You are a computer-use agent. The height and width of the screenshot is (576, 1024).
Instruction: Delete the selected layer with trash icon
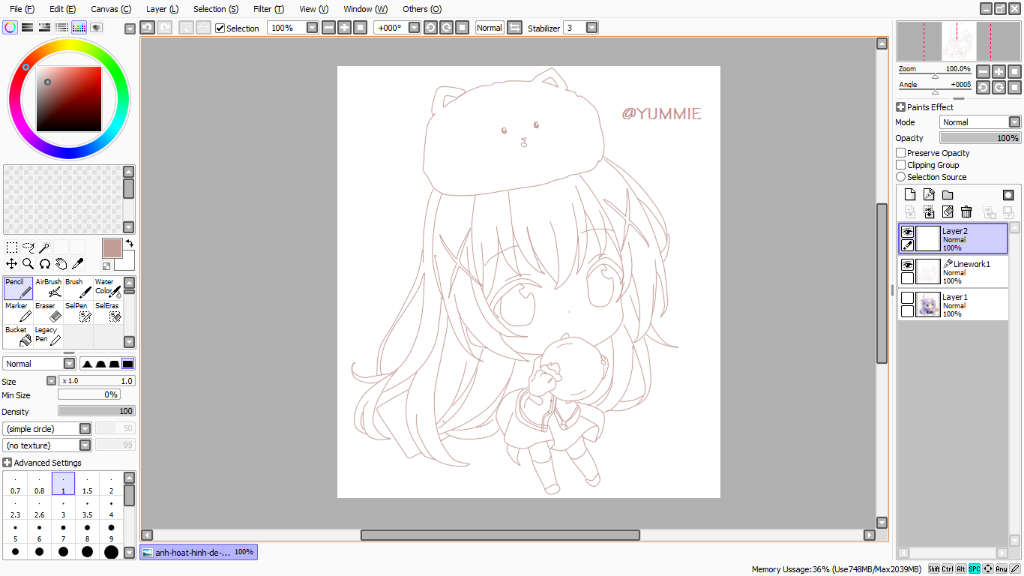[x=967, y=212]
